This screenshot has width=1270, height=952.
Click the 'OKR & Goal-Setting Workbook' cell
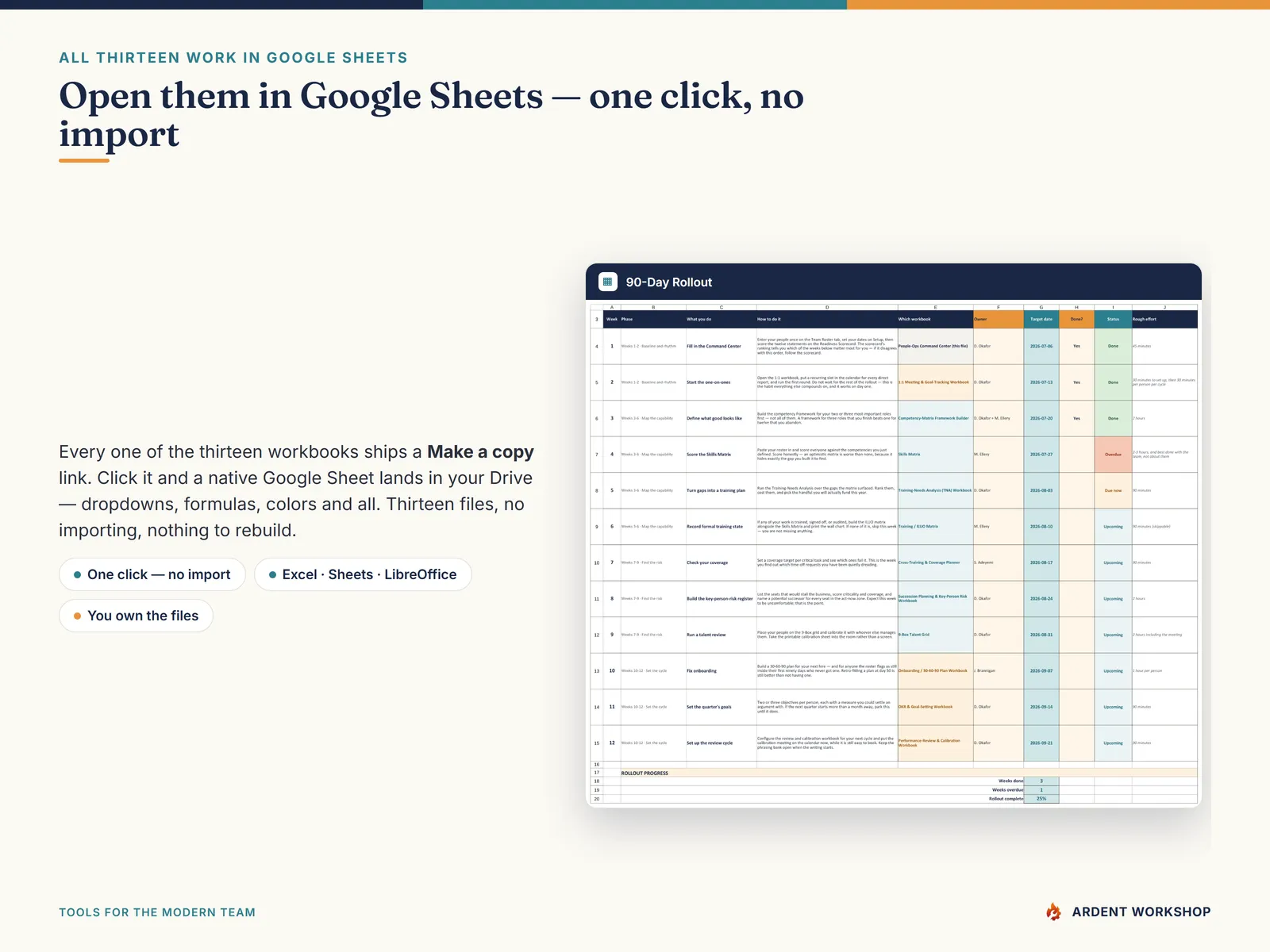click(935, 707)
